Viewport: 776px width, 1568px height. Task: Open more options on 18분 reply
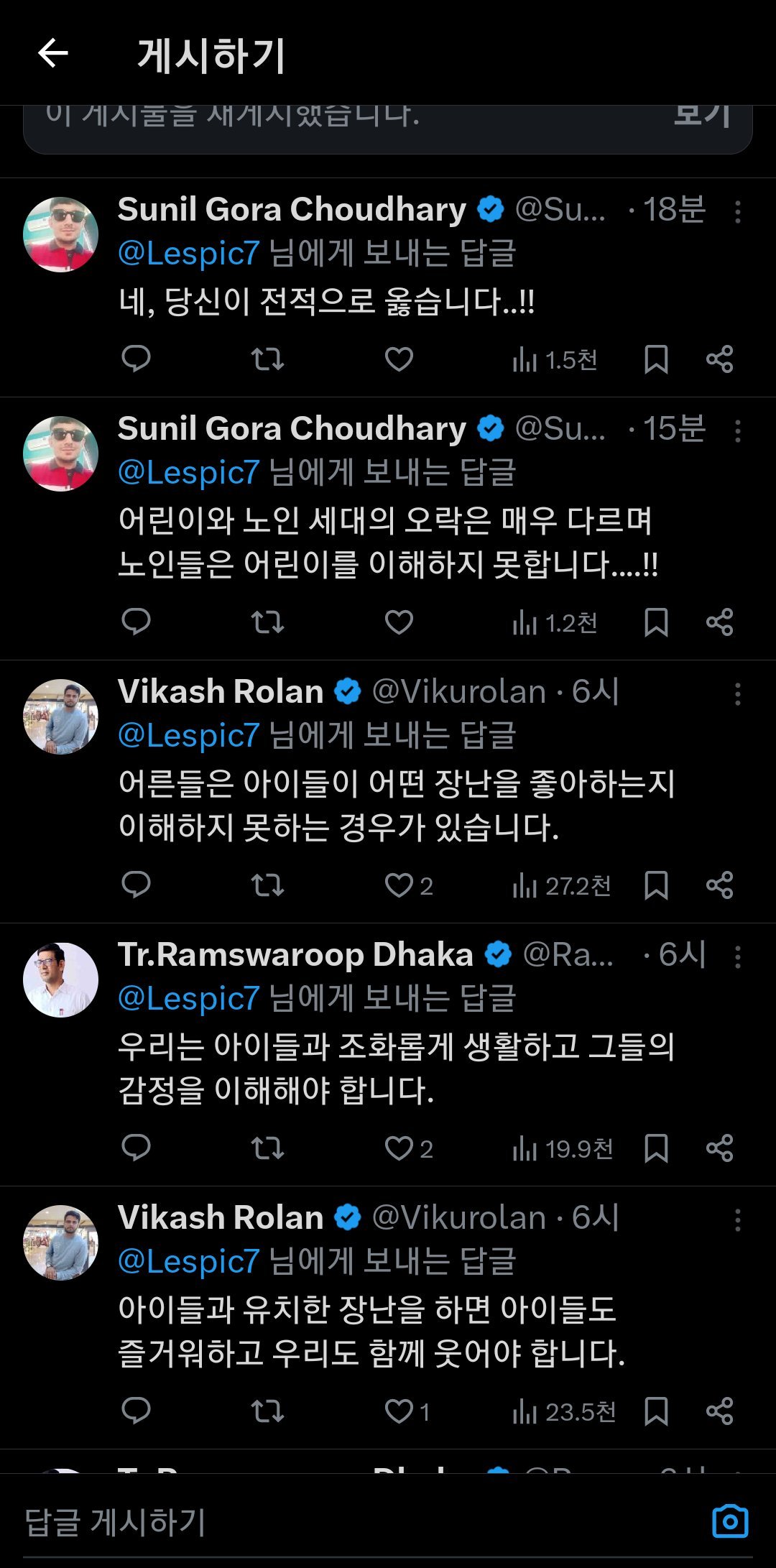click(x=738, y=211)
